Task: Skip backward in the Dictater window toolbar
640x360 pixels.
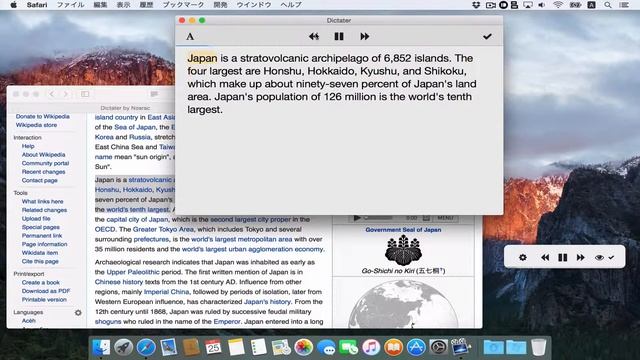Action: point(313,37)
